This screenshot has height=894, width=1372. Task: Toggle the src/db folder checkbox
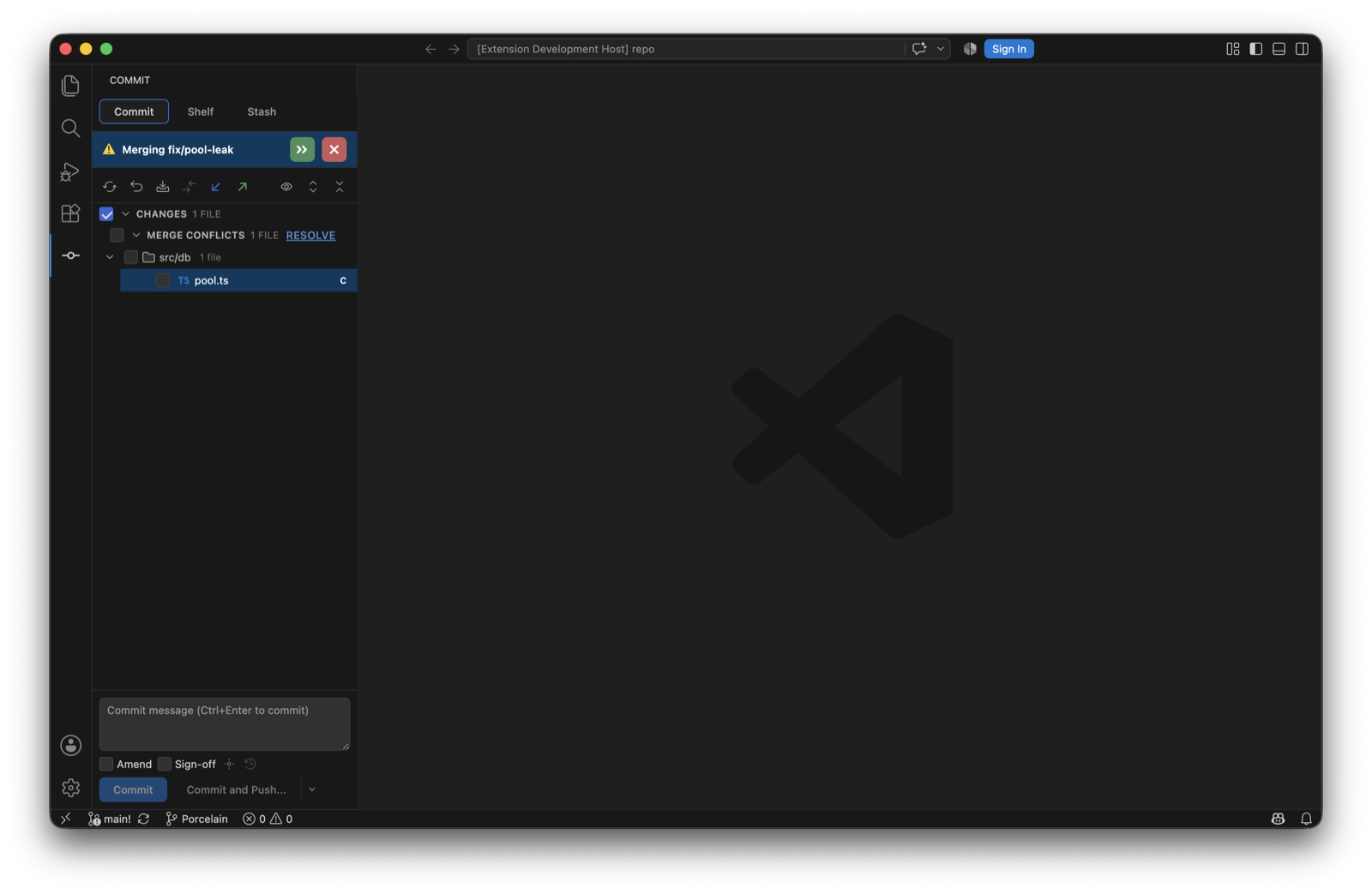pyautogui.click(x=130, y=257)
